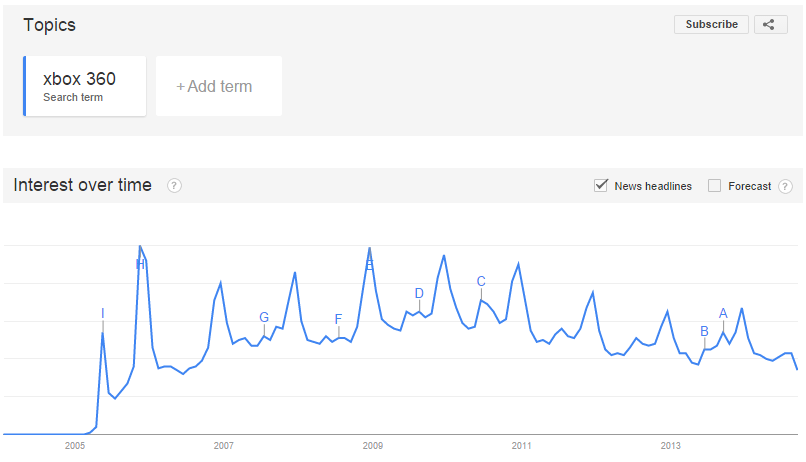
Task: Click the share icon button
Action: [770, 24]
